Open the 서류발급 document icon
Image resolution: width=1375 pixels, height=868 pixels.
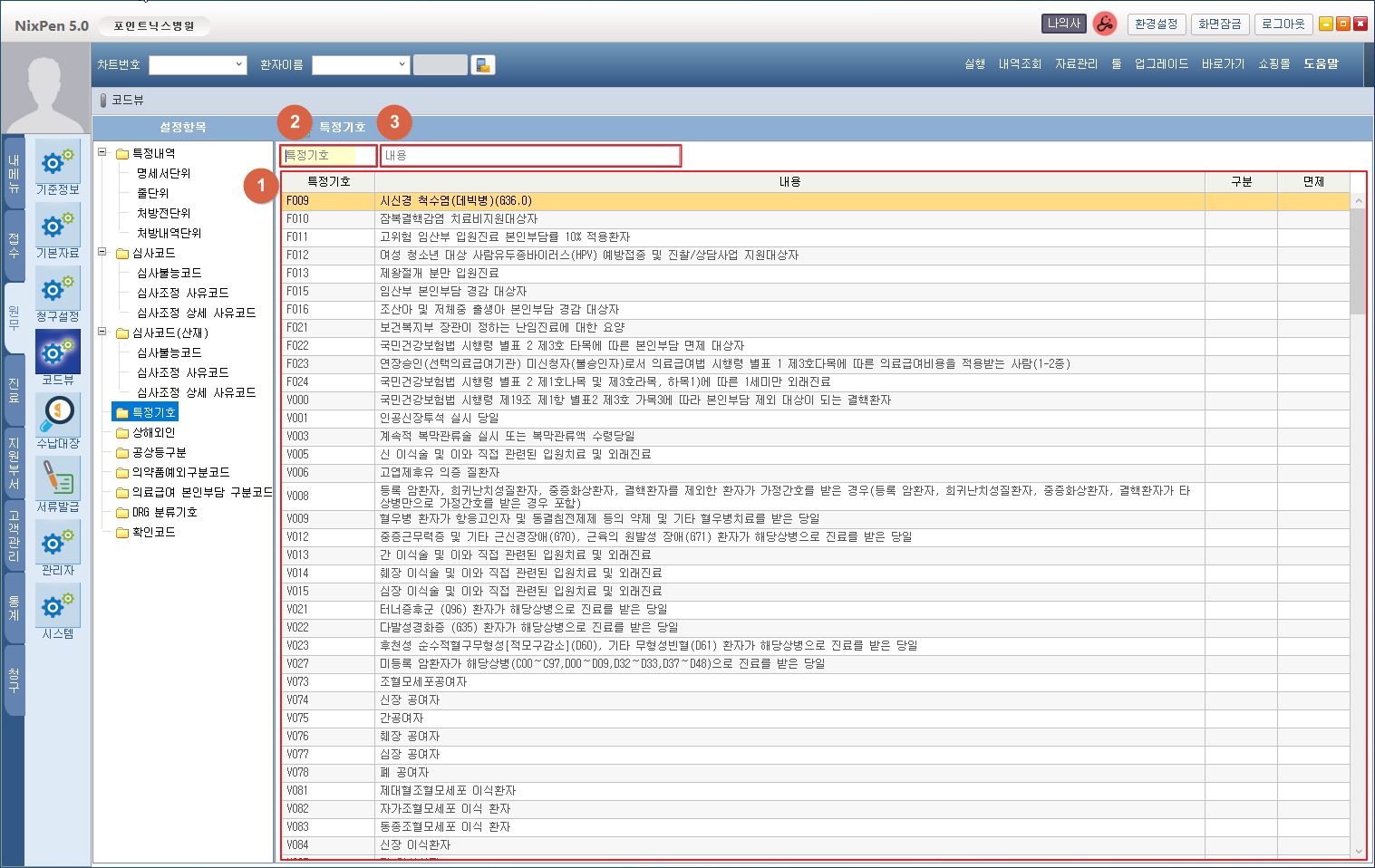58,480
